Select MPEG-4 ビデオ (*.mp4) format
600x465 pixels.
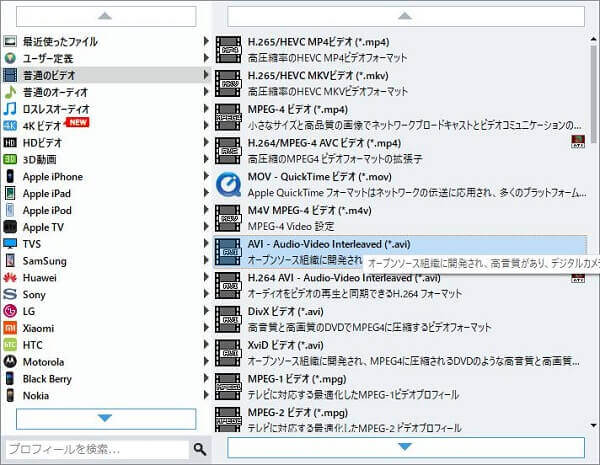tap(400, 117)
